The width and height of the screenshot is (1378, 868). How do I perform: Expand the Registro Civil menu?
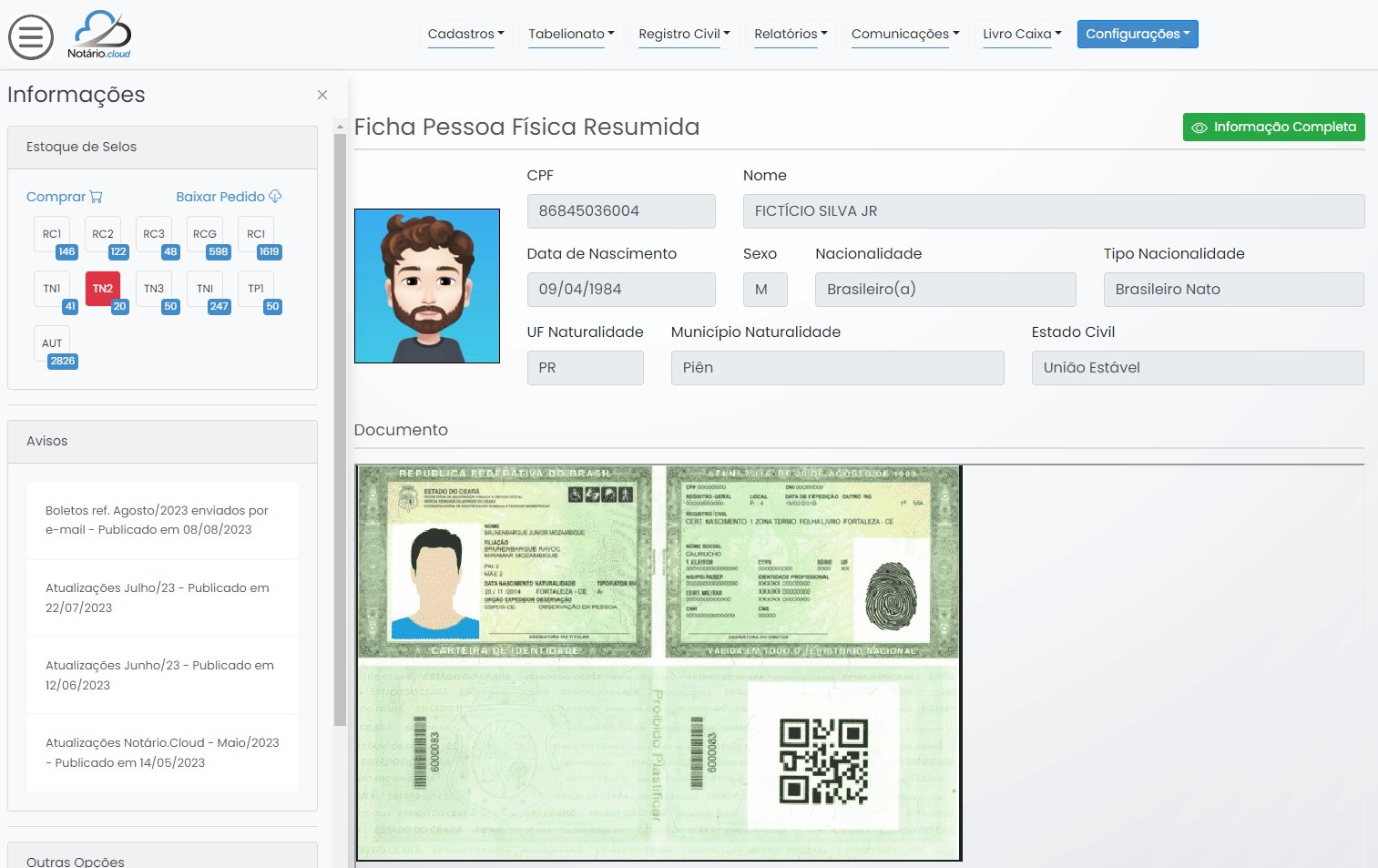click(x=684, y=34)
